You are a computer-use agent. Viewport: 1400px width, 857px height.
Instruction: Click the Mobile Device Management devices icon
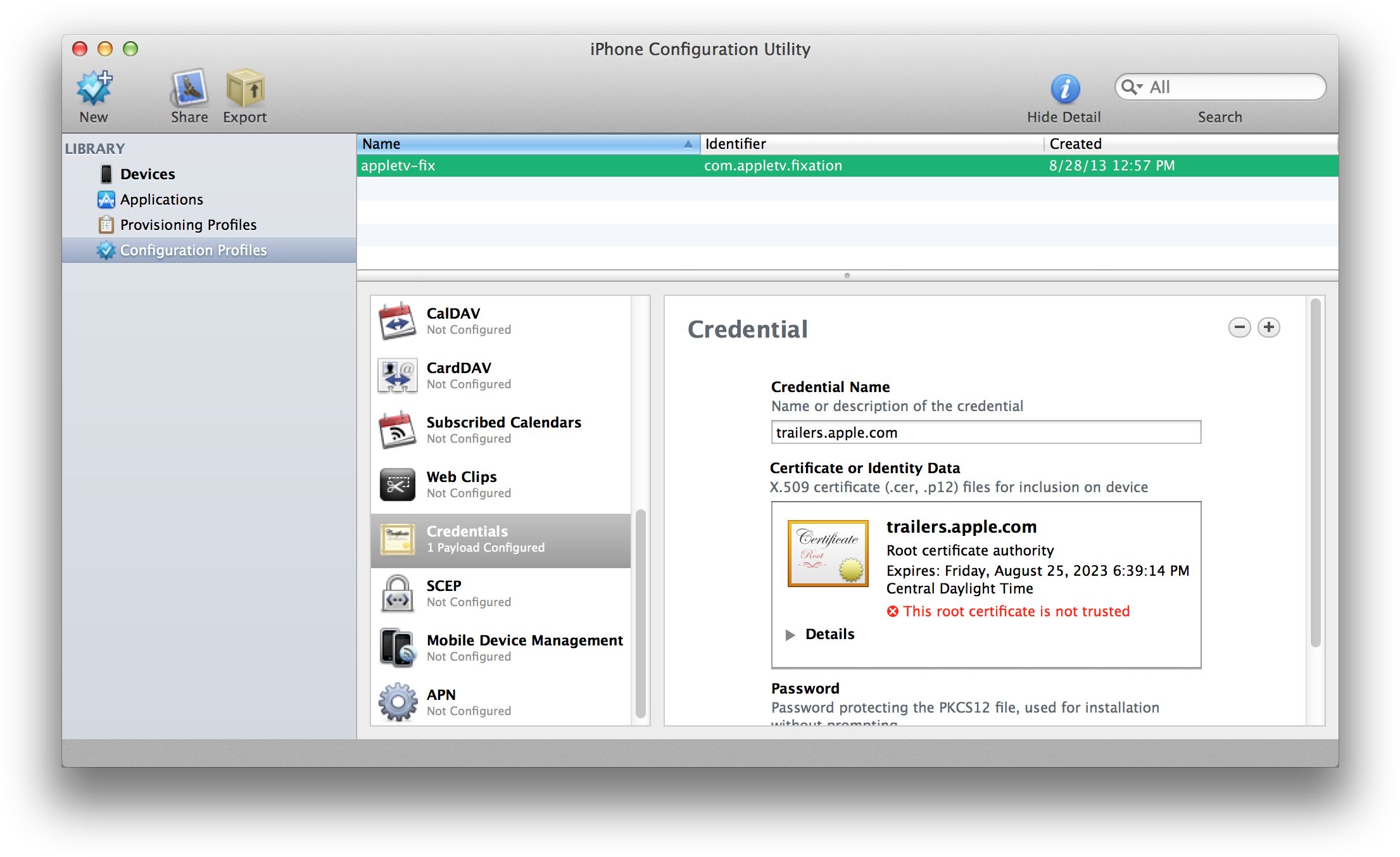tap(398, 648)
